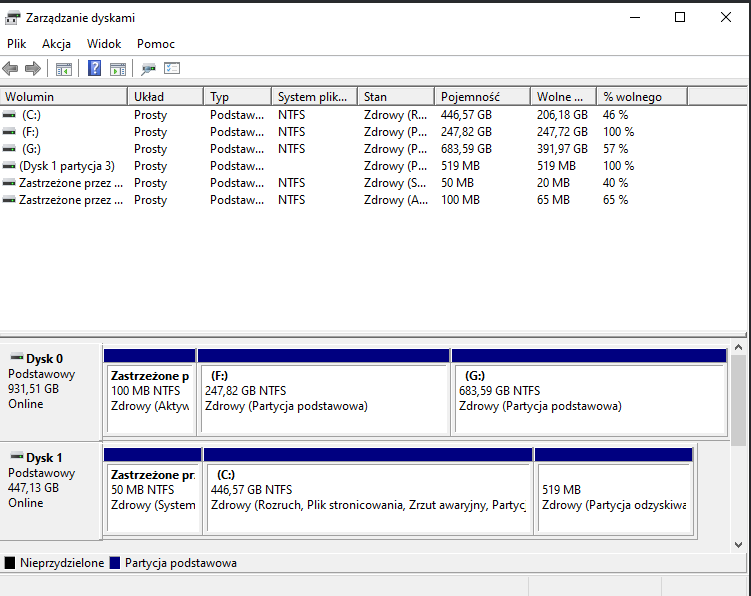Open the Plik menu
Image resolution: width=751 pixels, height=596 pixels.
pyautogui.click(x=16, y=44)
